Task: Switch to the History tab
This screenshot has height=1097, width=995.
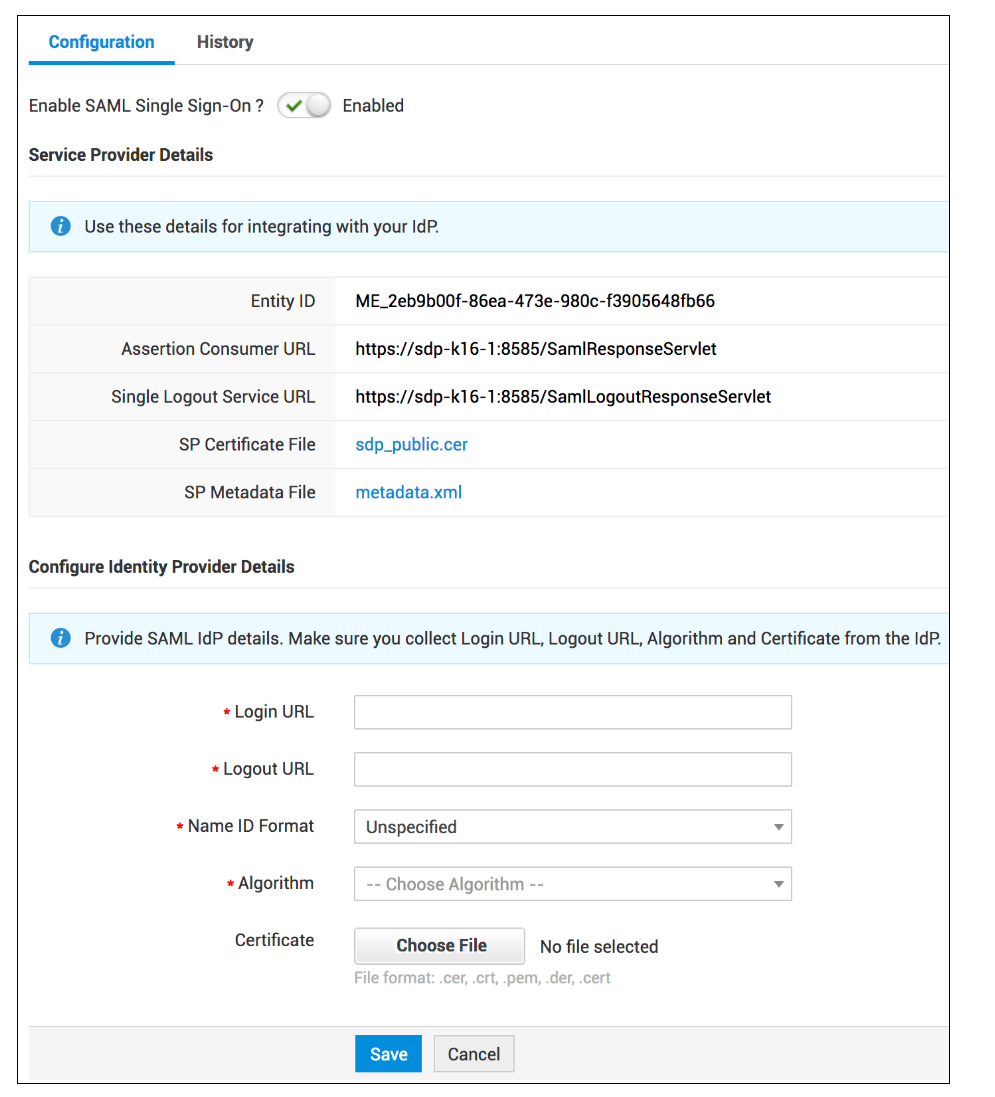Action: point(225,42)
